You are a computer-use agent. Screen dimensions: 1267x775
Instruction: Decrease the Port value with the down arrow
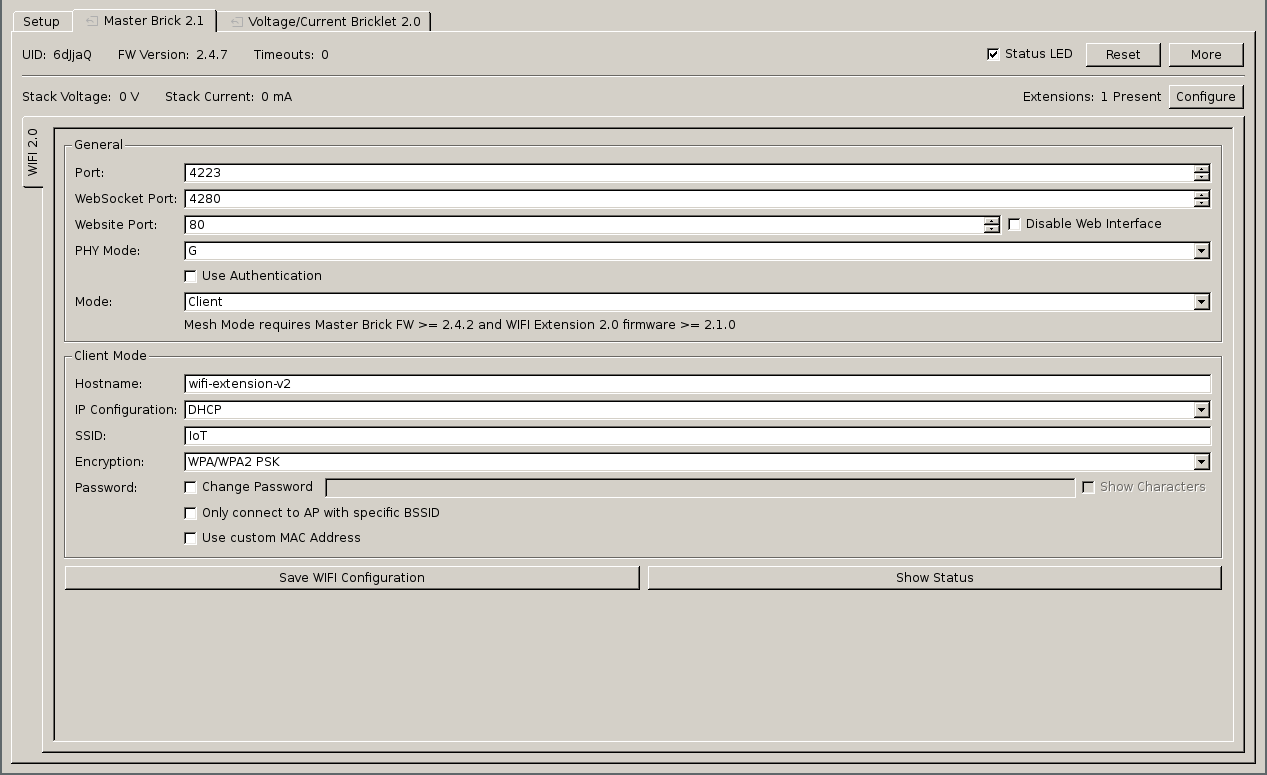tap(1201, 177)
